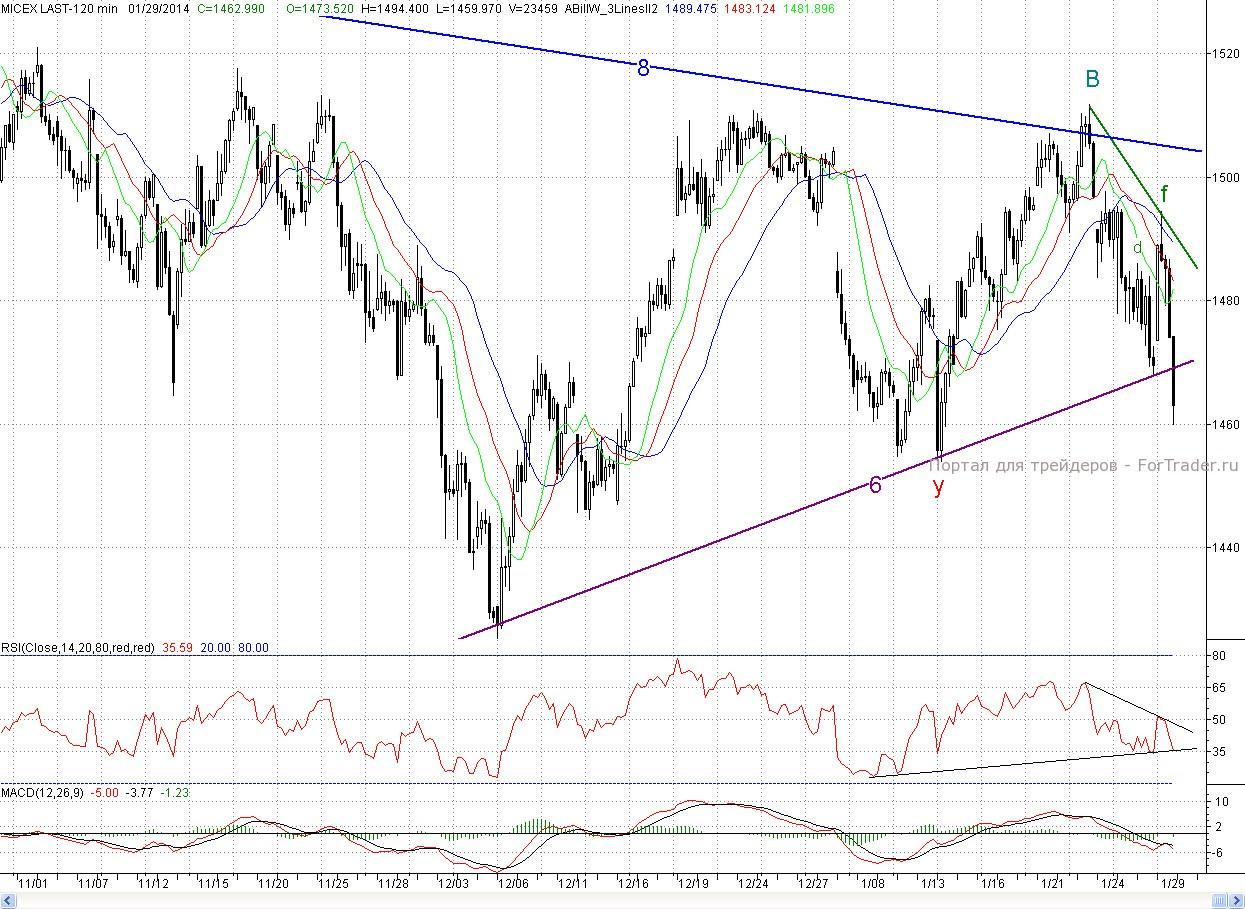Click the 12/24 date axis label
The width and height of the screenshot is (1245, 909).
tap(753, 884)
